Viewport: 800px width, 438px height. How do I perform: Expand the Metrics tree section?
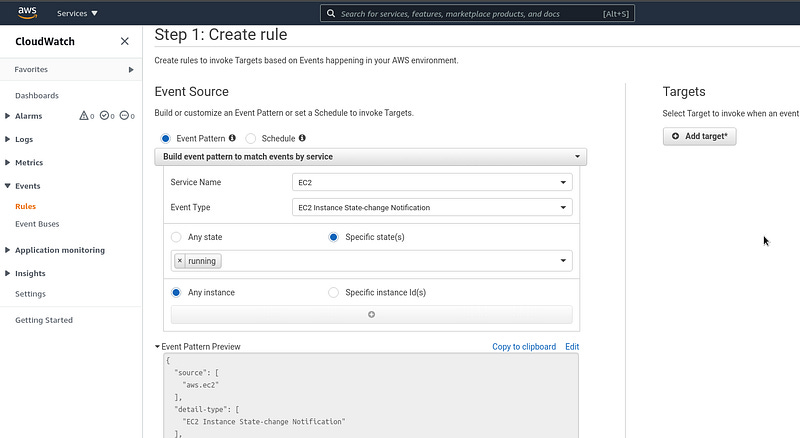(x=7, y=162)
